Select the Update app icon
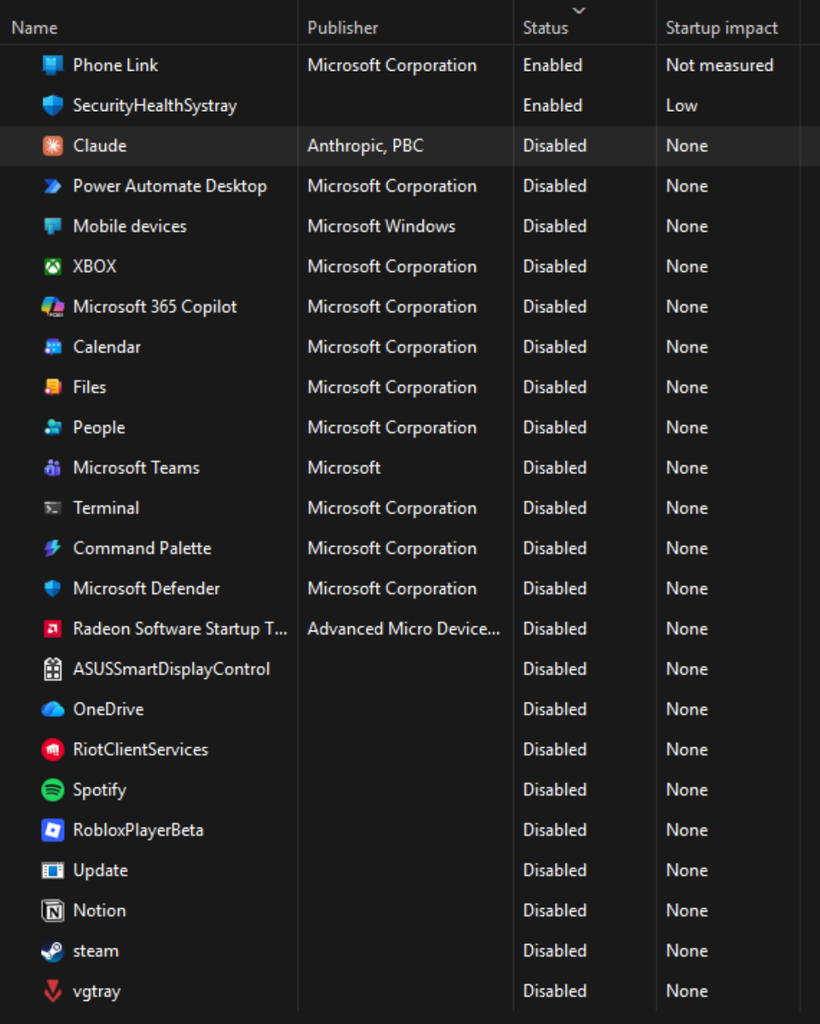Screen dimensions: 820x1024 pyautogui.click(x=53, y=871)
